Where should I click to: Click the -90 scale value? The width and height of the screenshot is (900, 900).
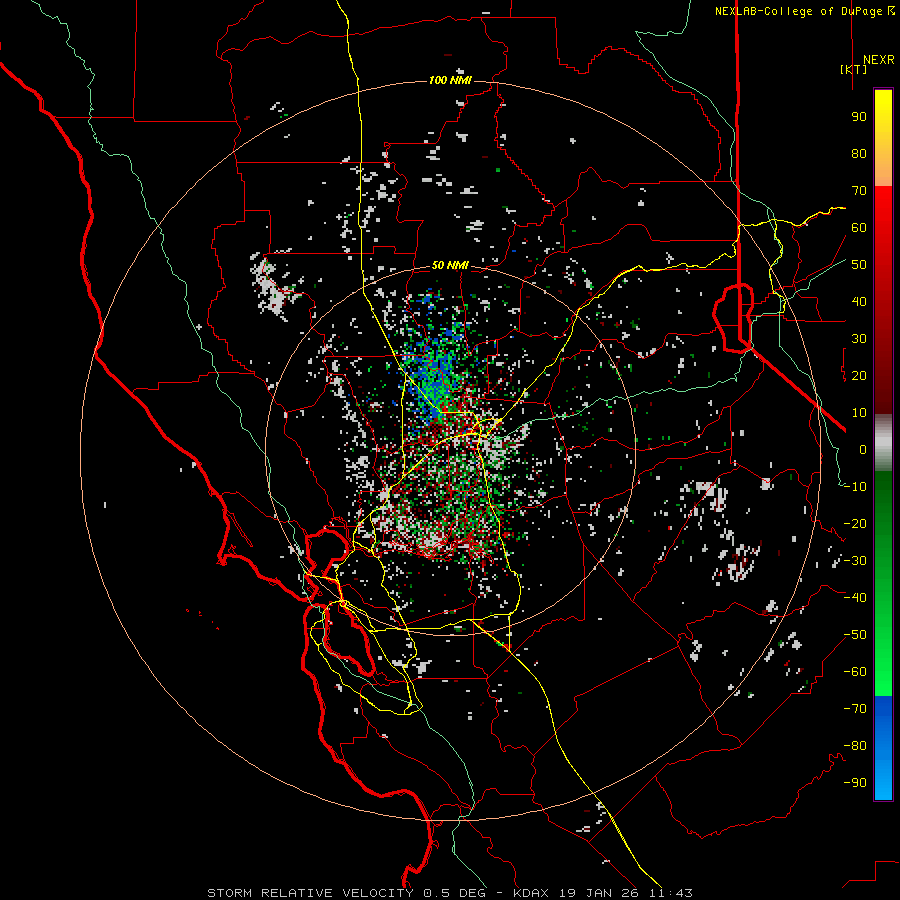[855, 783]
